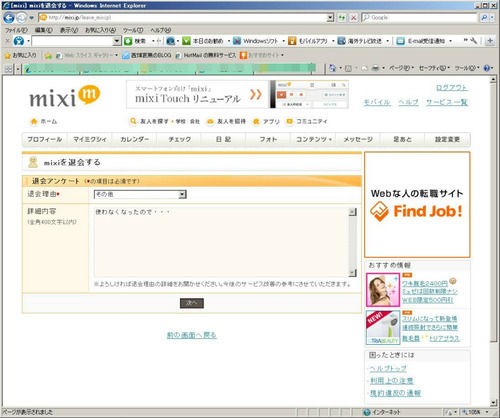Open the ヘルプ menu in menu bar

pos(160,30)
